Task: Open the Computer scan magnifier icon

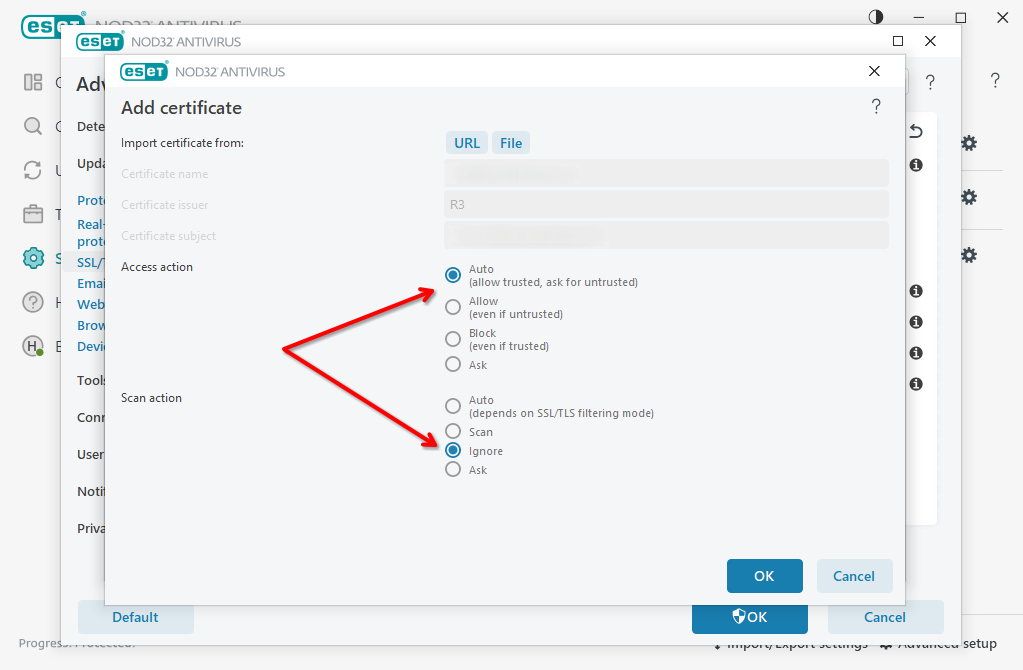Action: tap(33, 126)
